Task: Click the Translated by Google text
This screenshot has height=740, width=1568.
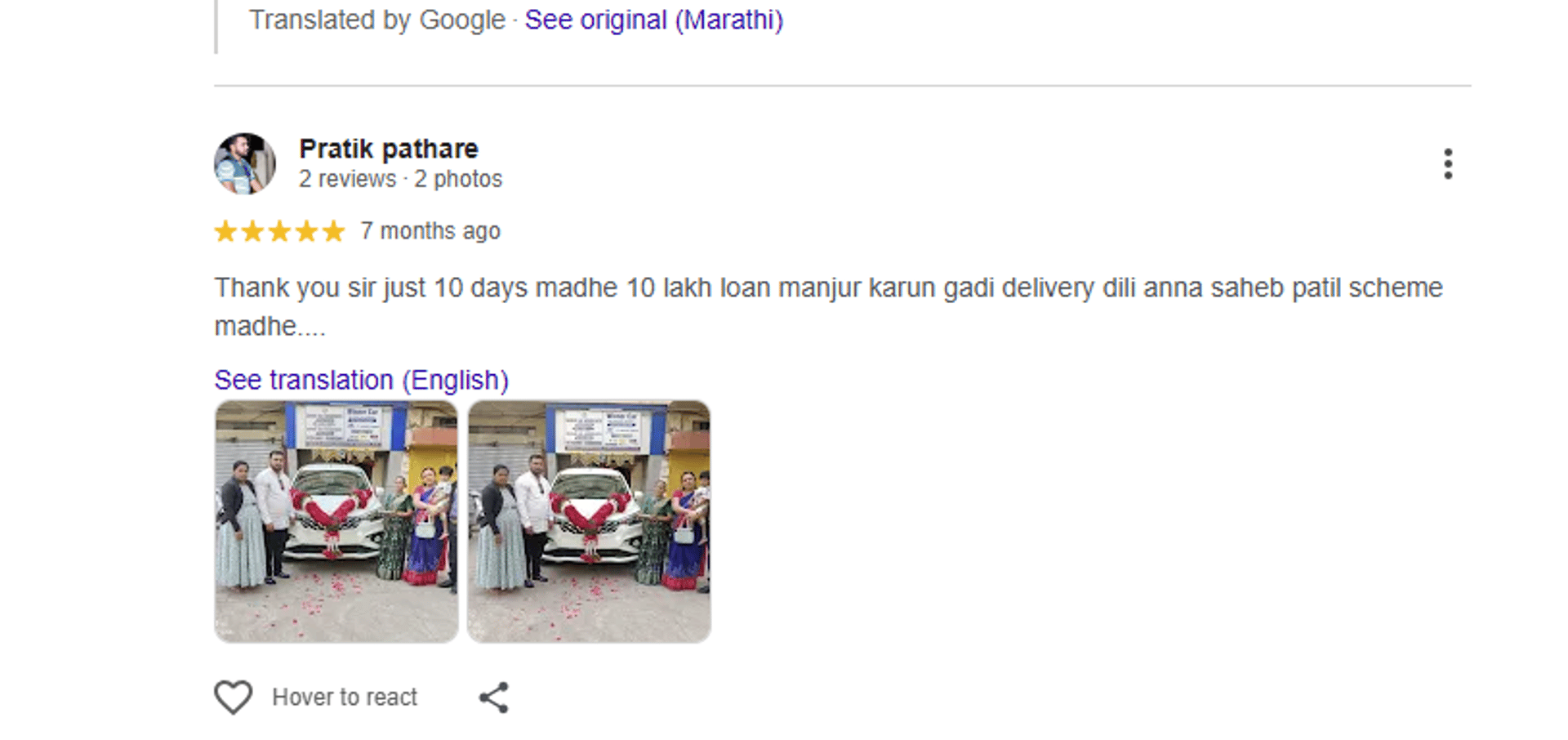Action: pos(377,20)
